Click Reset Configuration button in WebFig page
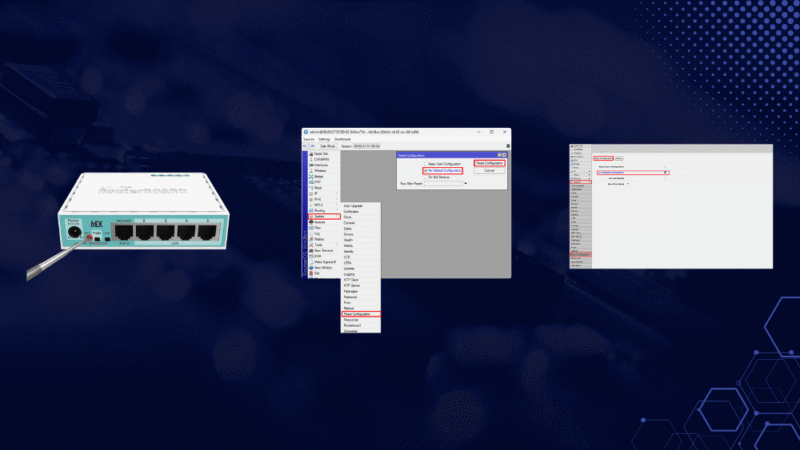The width and height of the screenshot is (800, 450). [x=603, y=158]
